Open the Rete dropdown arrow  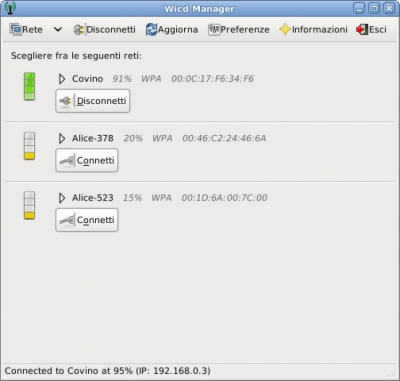(58, 29)
